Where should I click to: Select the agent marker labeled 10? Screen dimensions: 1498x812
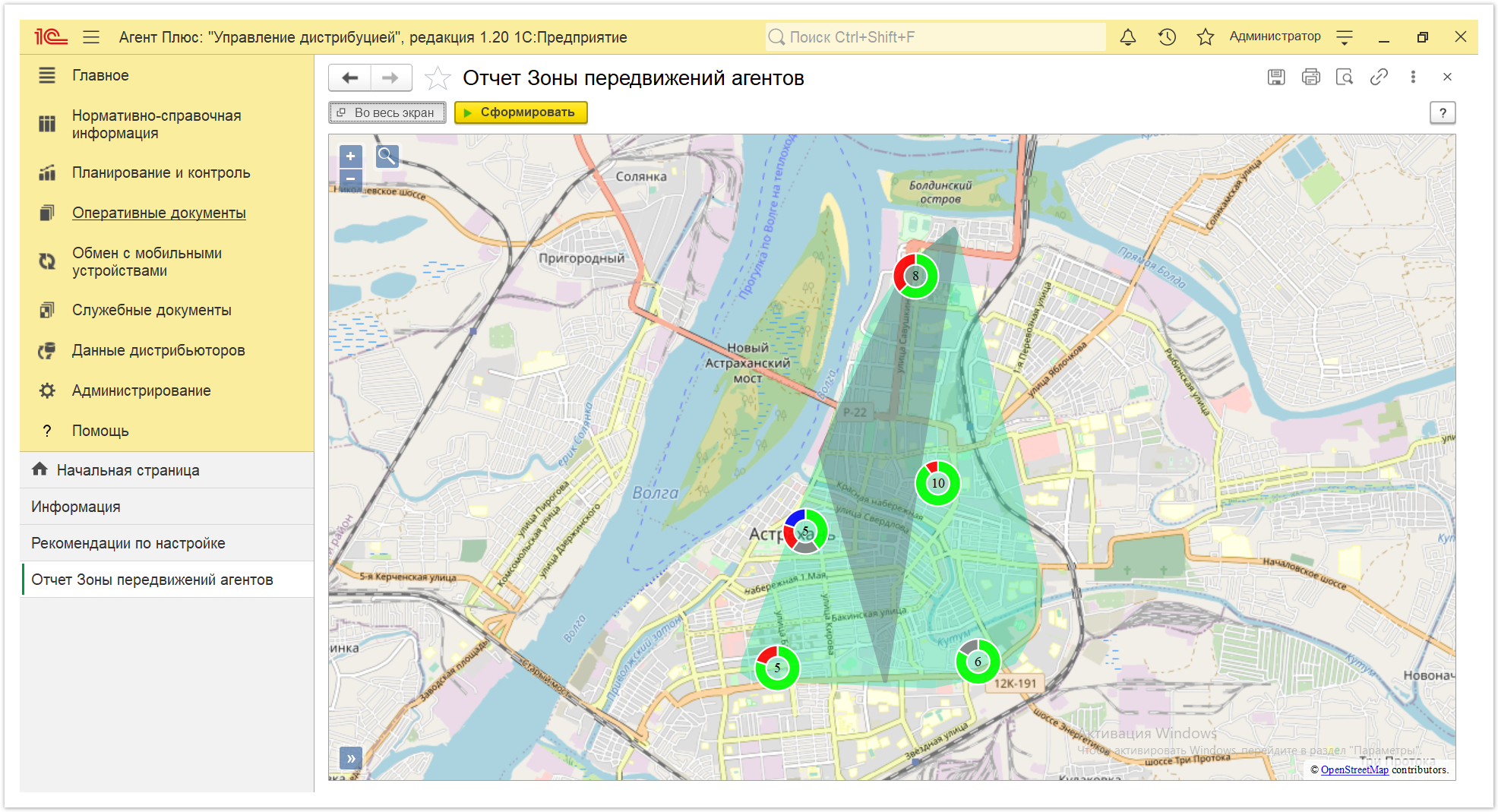click(x=938, y=483)
